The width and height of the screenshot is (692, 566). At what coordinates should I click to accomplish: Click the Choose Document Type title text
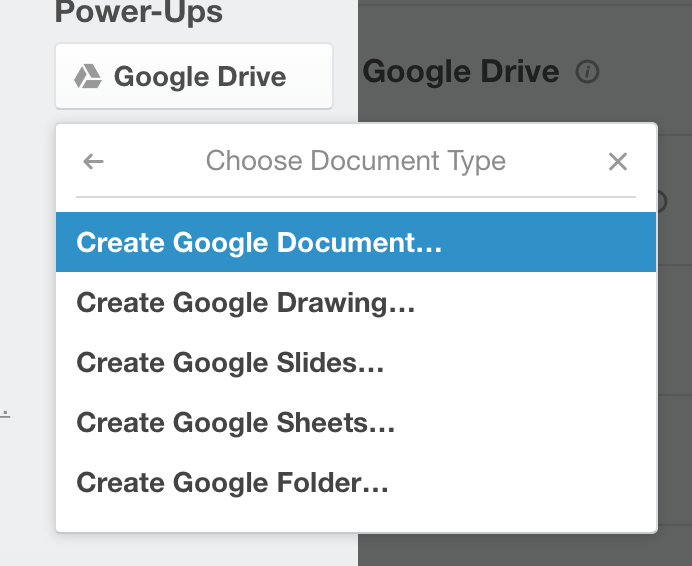pyautogui.click(x=356, y=161)
